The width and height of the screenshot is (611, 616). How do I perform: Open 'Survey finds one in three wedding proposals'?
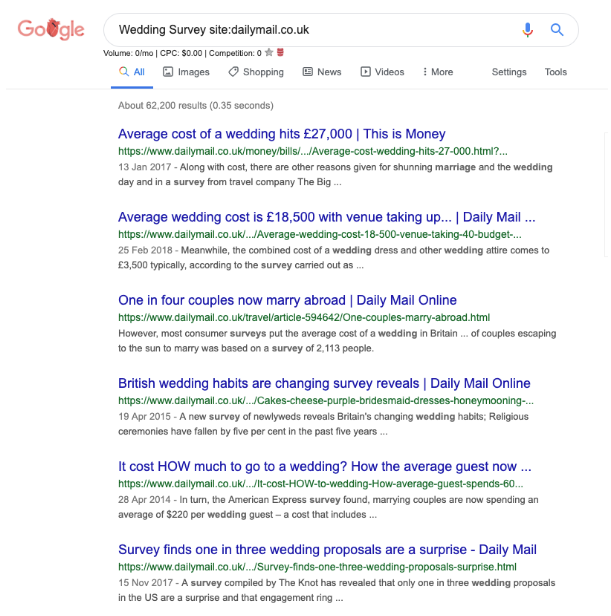pyautogui.click(x=327, y=549)
